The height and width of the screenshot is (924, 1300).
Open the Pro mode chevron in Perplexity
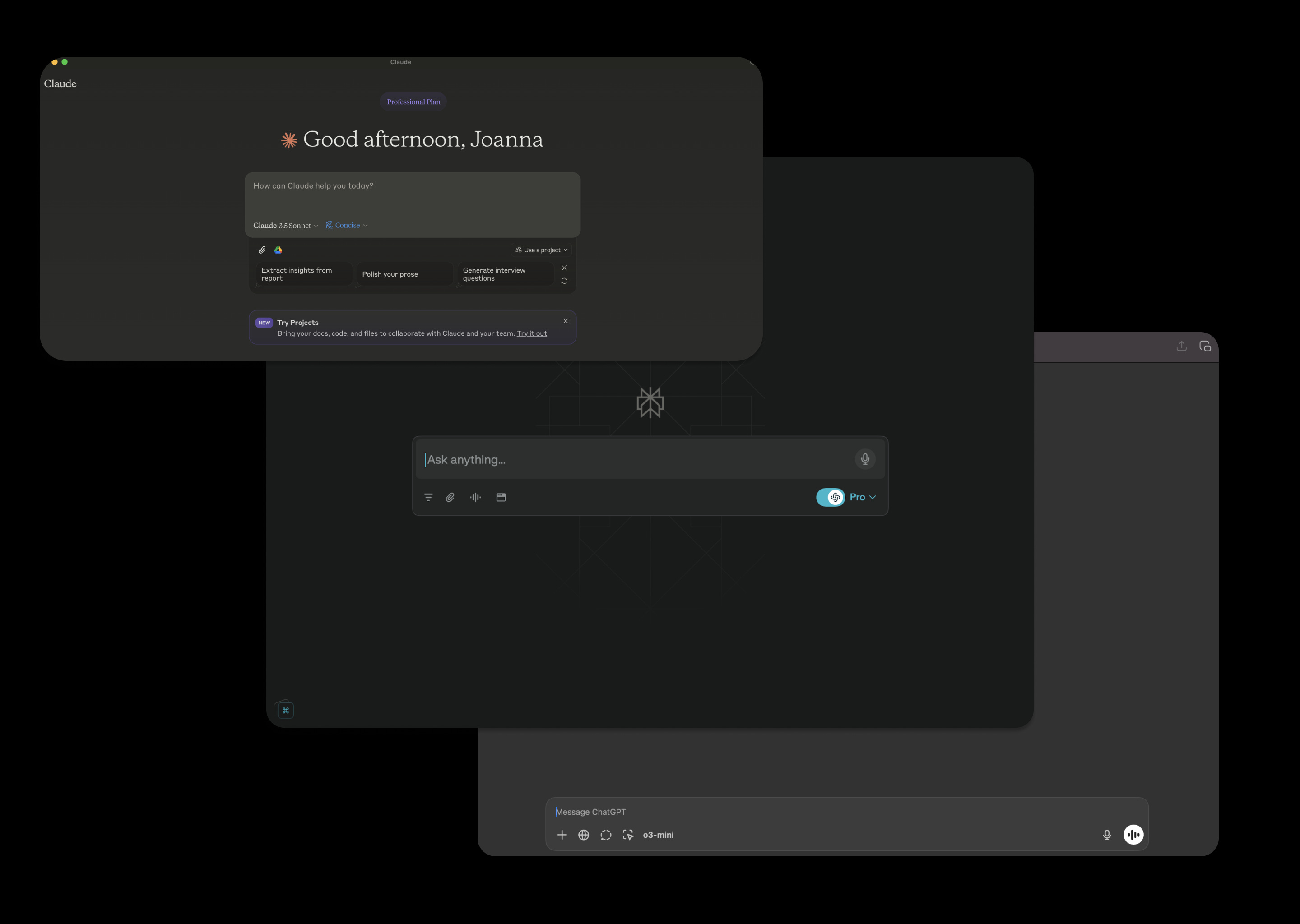click(872, 497)
